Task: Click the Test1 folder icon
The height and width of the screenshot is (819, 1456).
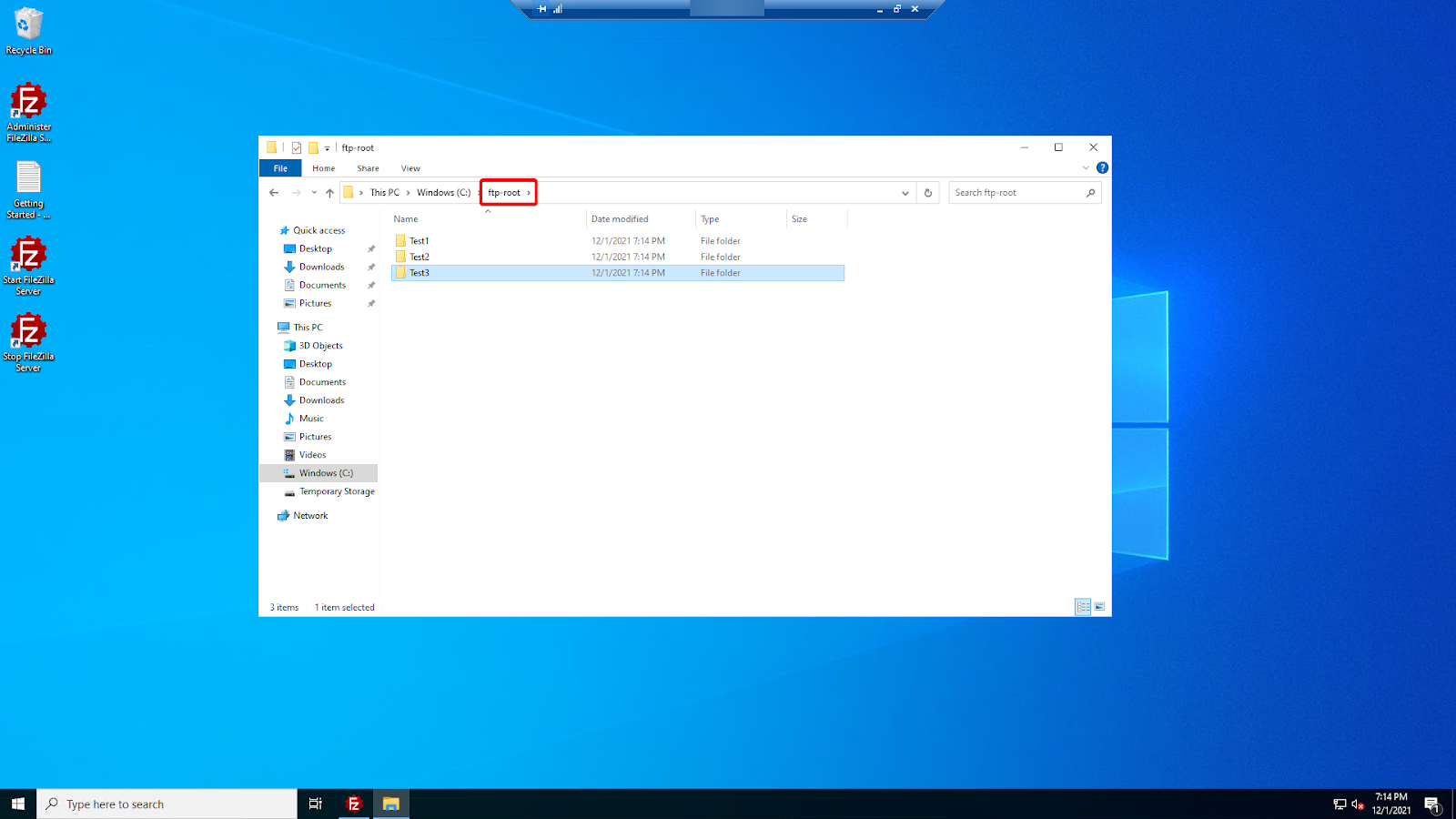Action: point(400,241)
